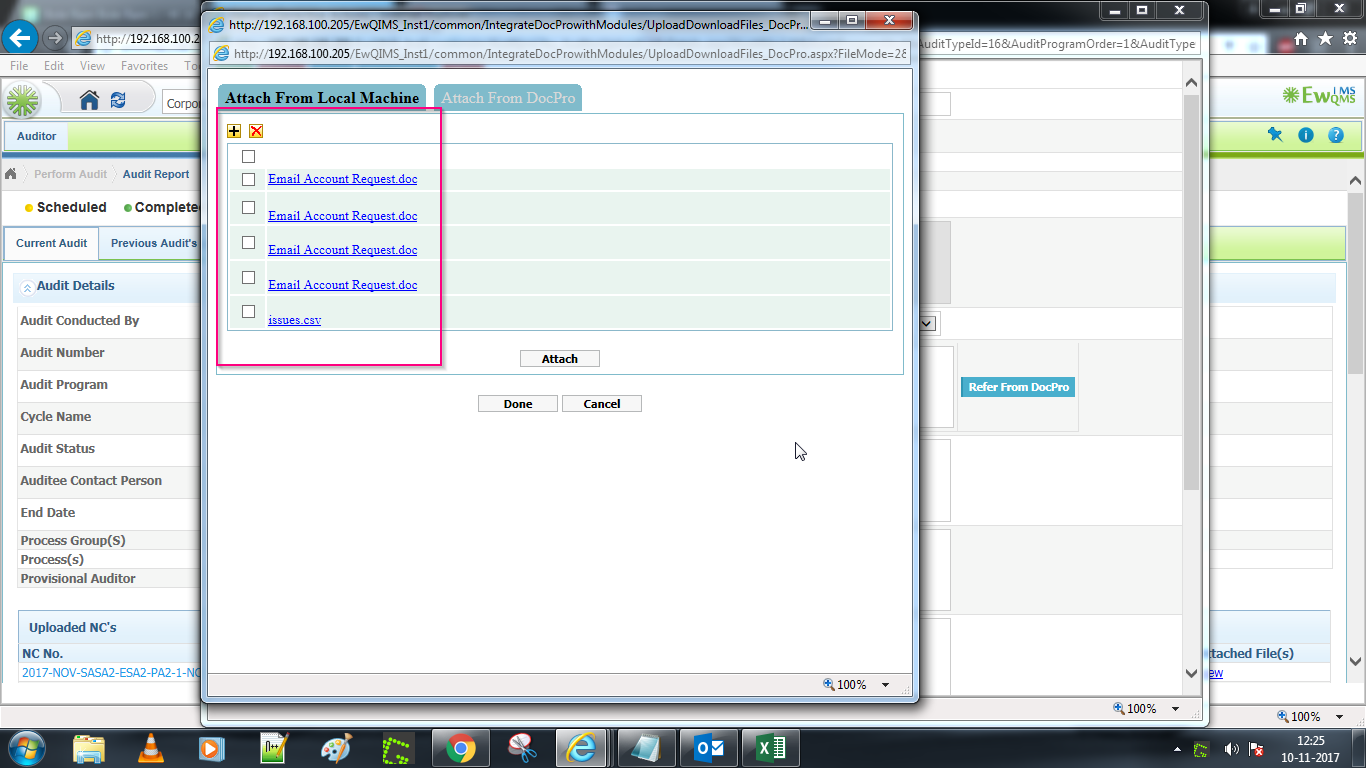Click the IE back arrow button
This screenshot has height=768, width=1366.
19,37
